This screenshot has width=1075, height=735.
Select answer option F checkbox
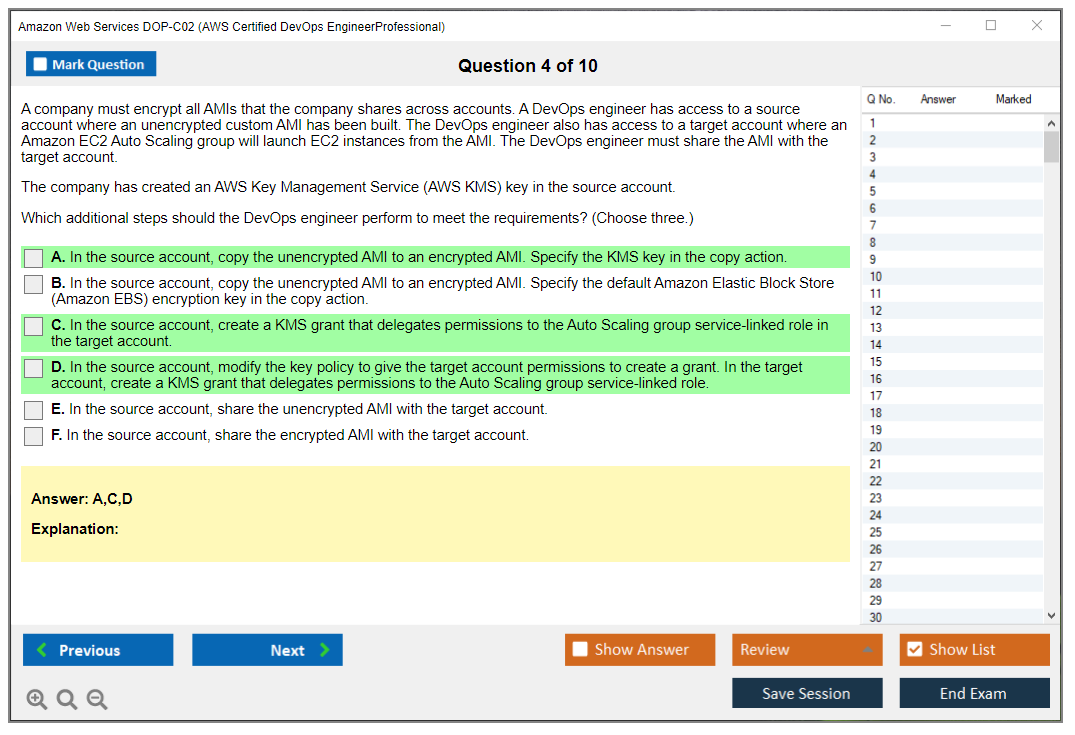[34, 436]
